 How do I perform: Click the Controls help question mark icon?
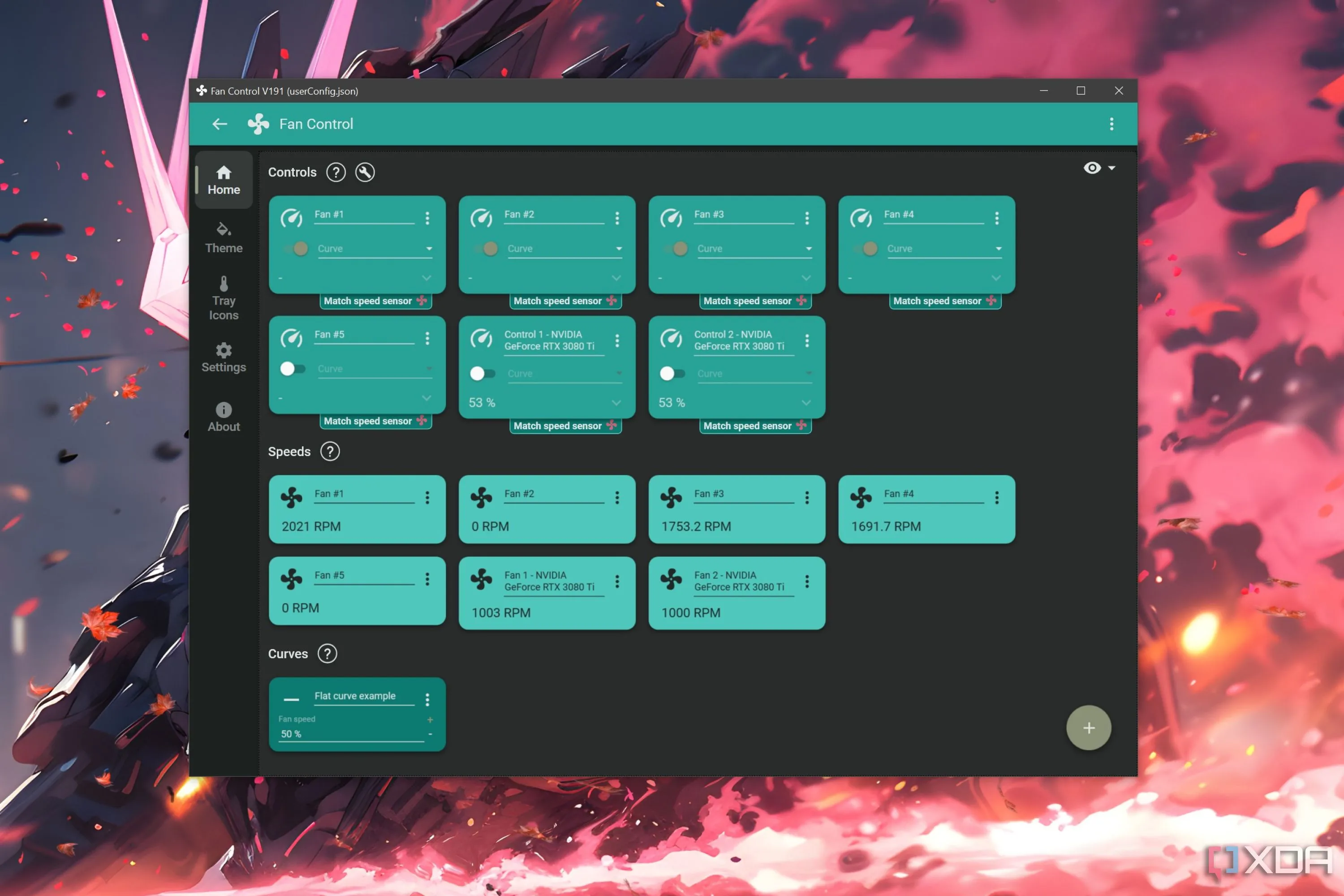(336, 172)
